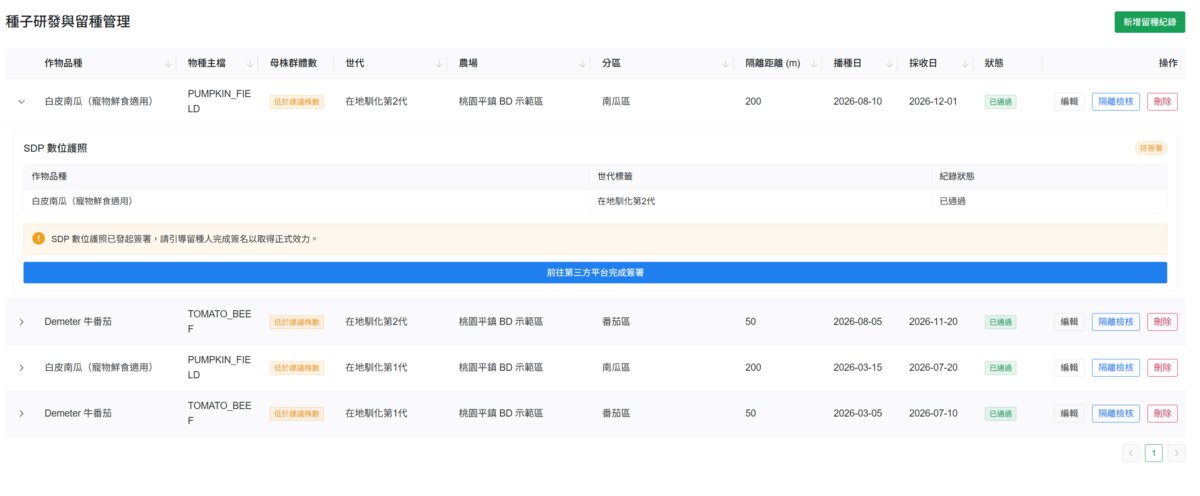Open 隔離檢核 for row harvested 2026-12-01
This screenshot has height=496, width=1200.
point(1115,101)
